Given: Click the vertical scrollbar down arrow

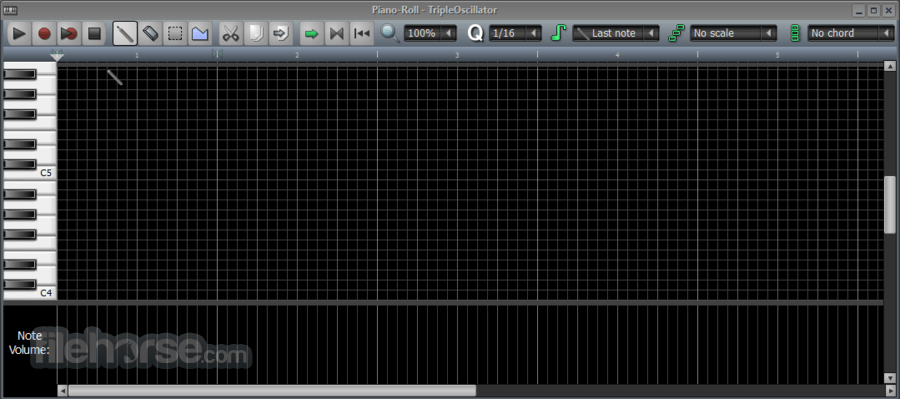Looking at the screenshot, I should 890,379.
